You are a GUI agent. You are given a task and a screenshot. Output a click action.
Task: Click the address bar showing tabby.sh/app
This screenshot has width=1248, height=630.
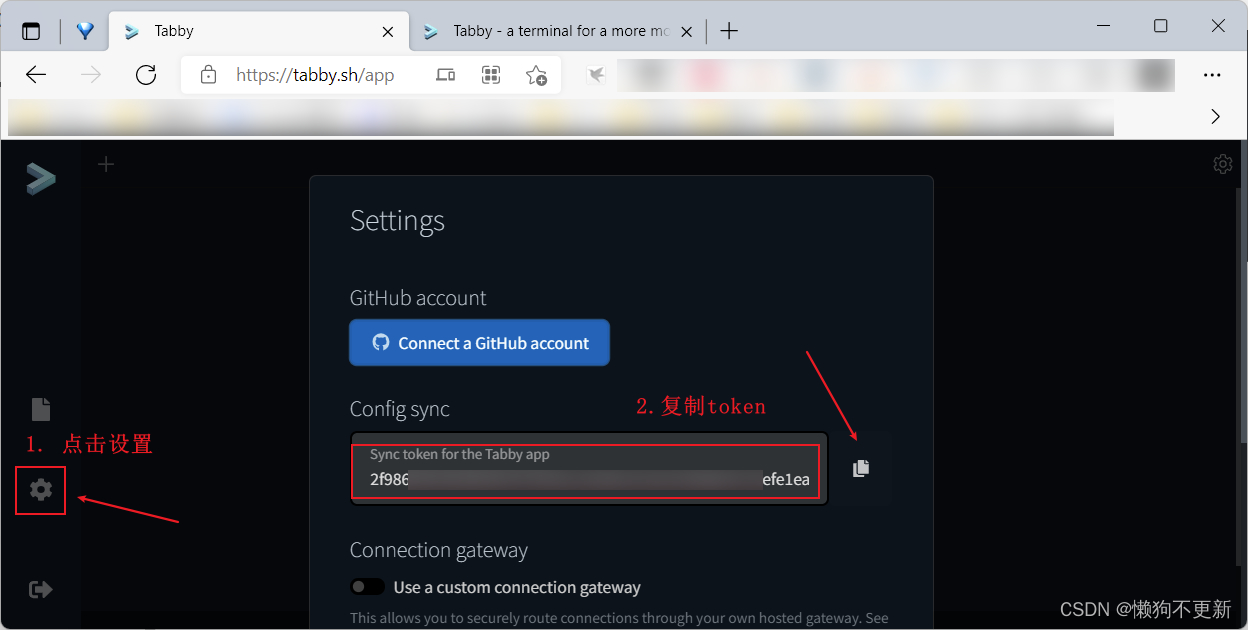coord(315,75)
